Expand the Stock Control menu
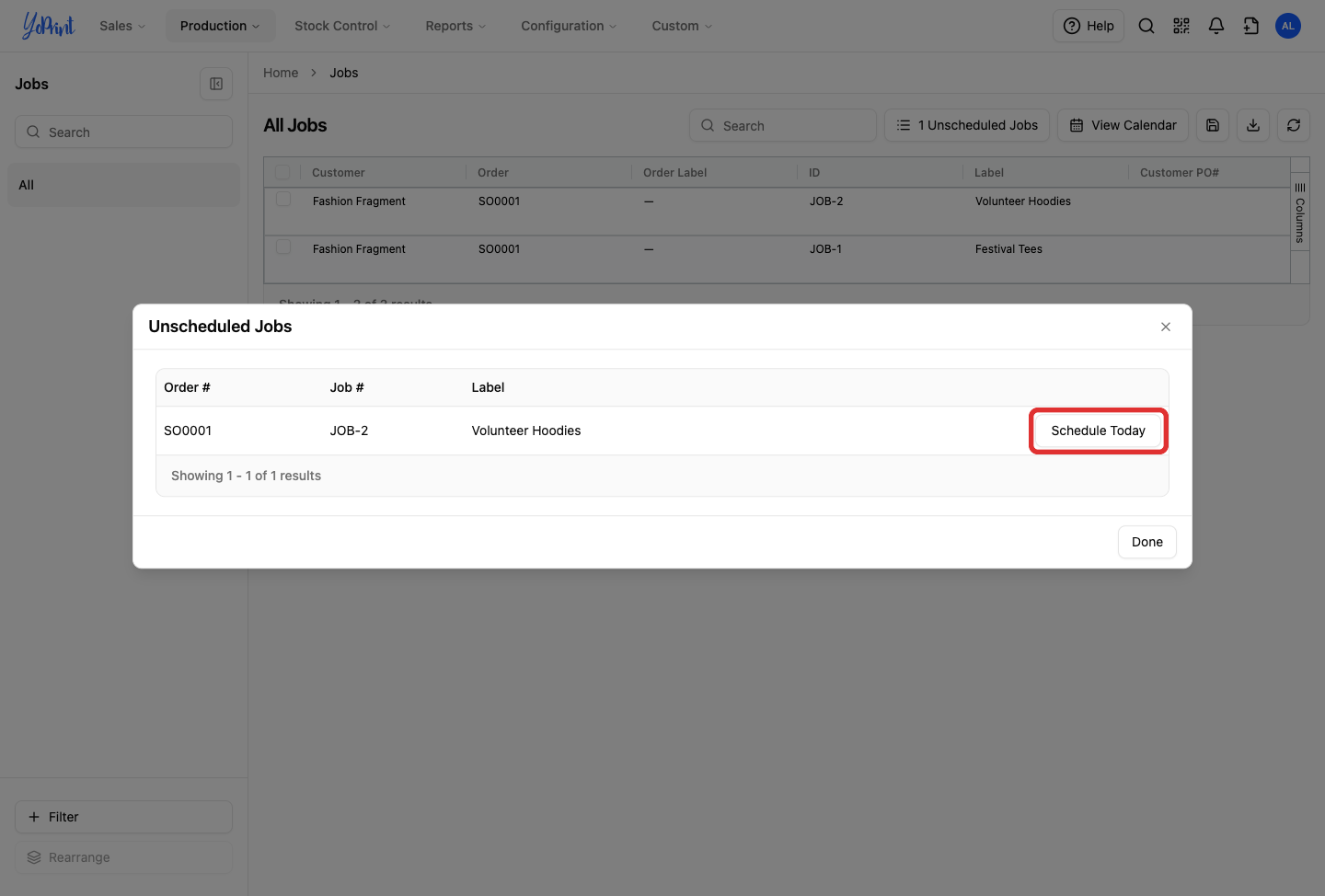This screenshot has height=896, width=1325. [x=342, y=26]
